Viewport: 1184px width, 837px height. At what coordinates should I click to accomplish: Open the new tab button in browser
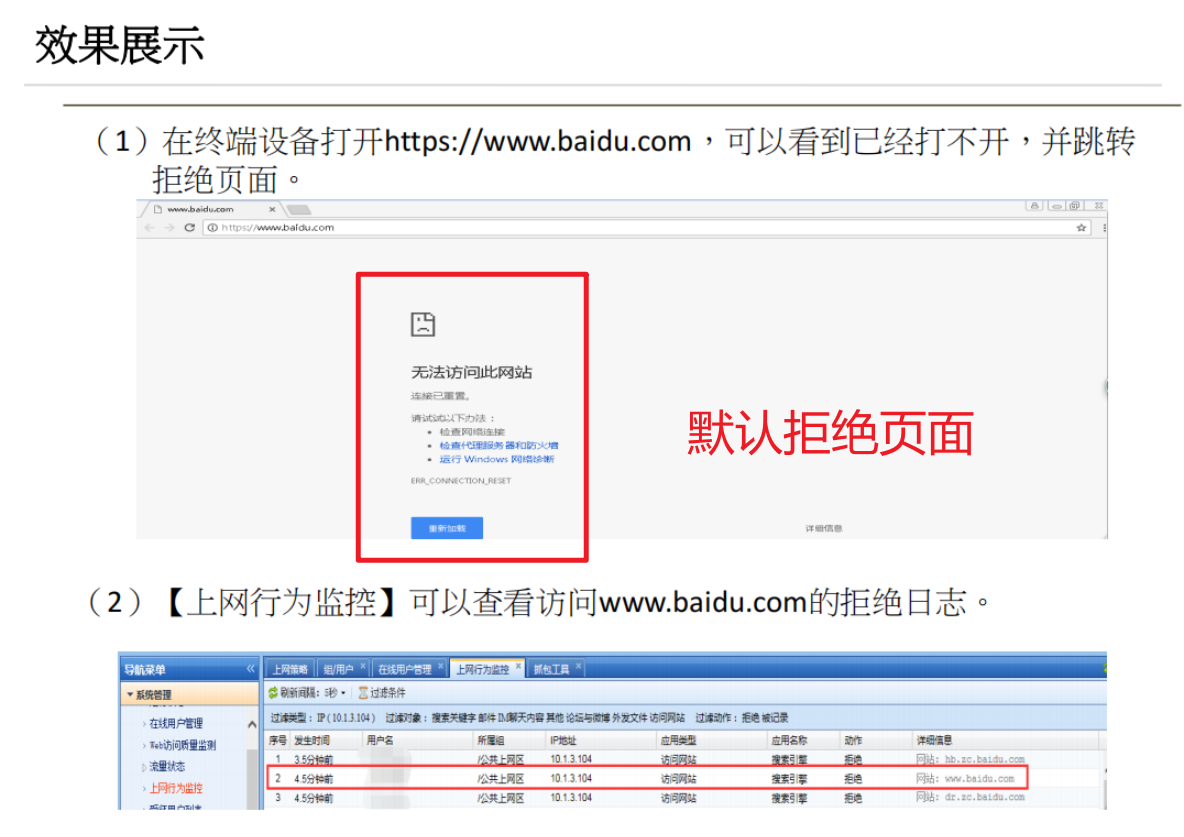[299, 209]
